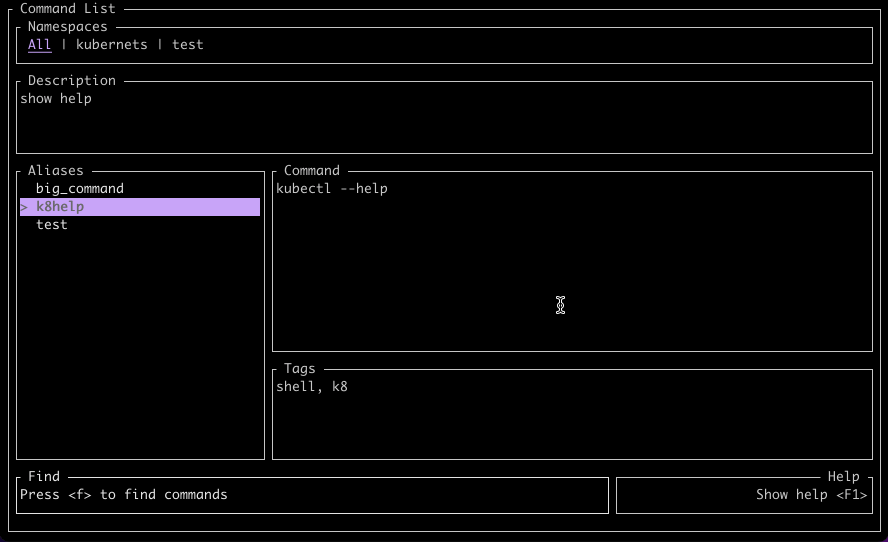Click the '>' selection marker beside k8help
The image size is (888, 542).
click(24, 207)
